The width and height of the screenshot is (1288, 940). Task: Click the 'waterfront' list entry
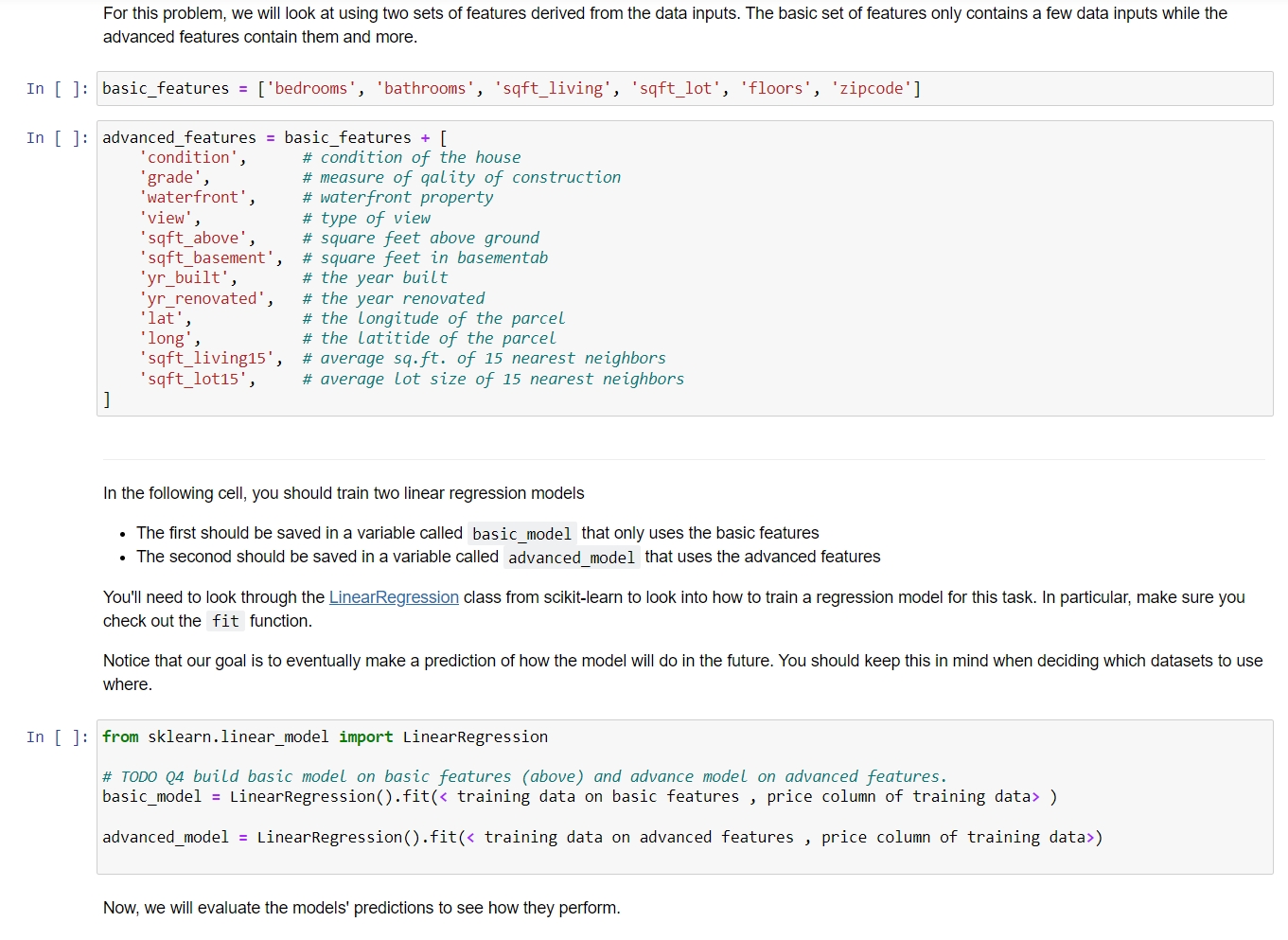[x=192, y=197]
